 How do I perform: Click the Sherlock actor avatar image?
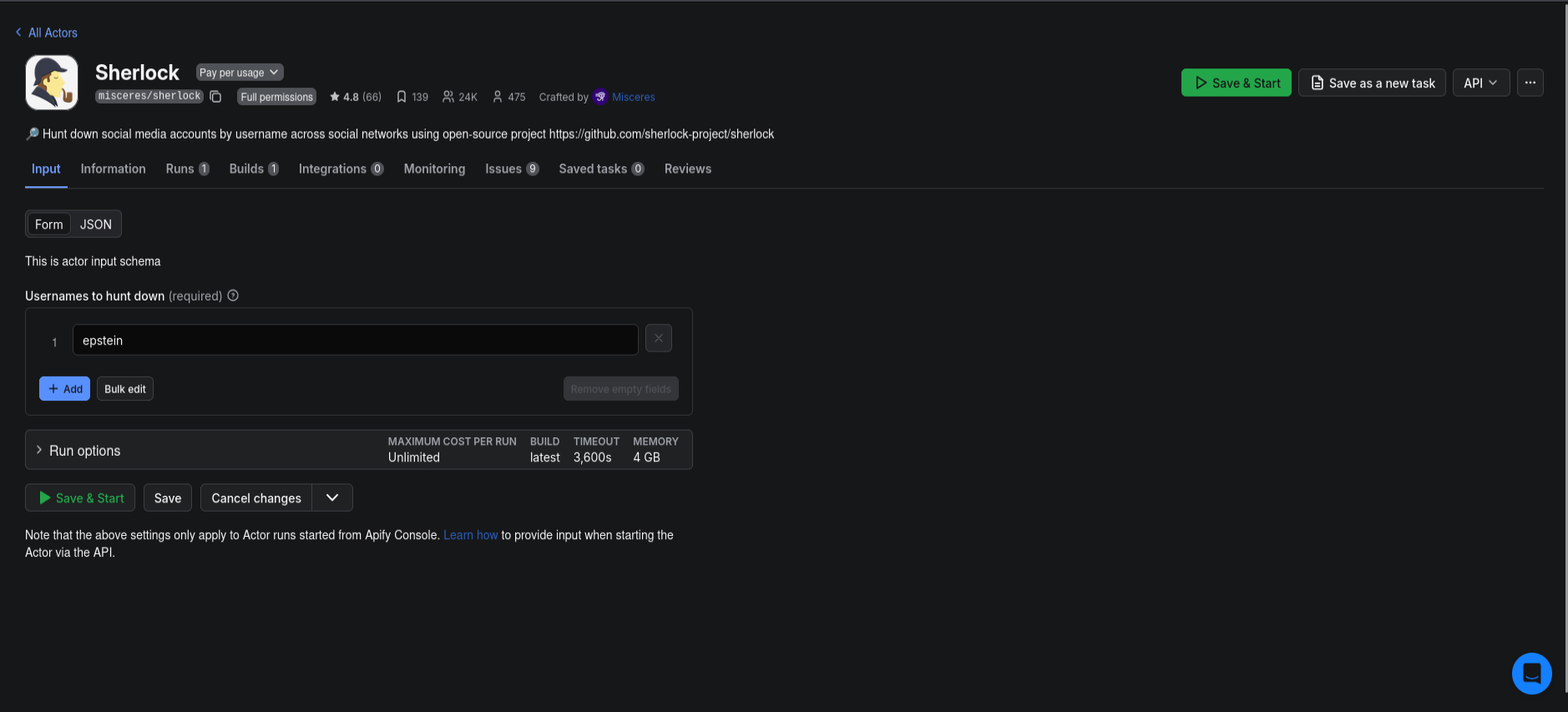52,83
